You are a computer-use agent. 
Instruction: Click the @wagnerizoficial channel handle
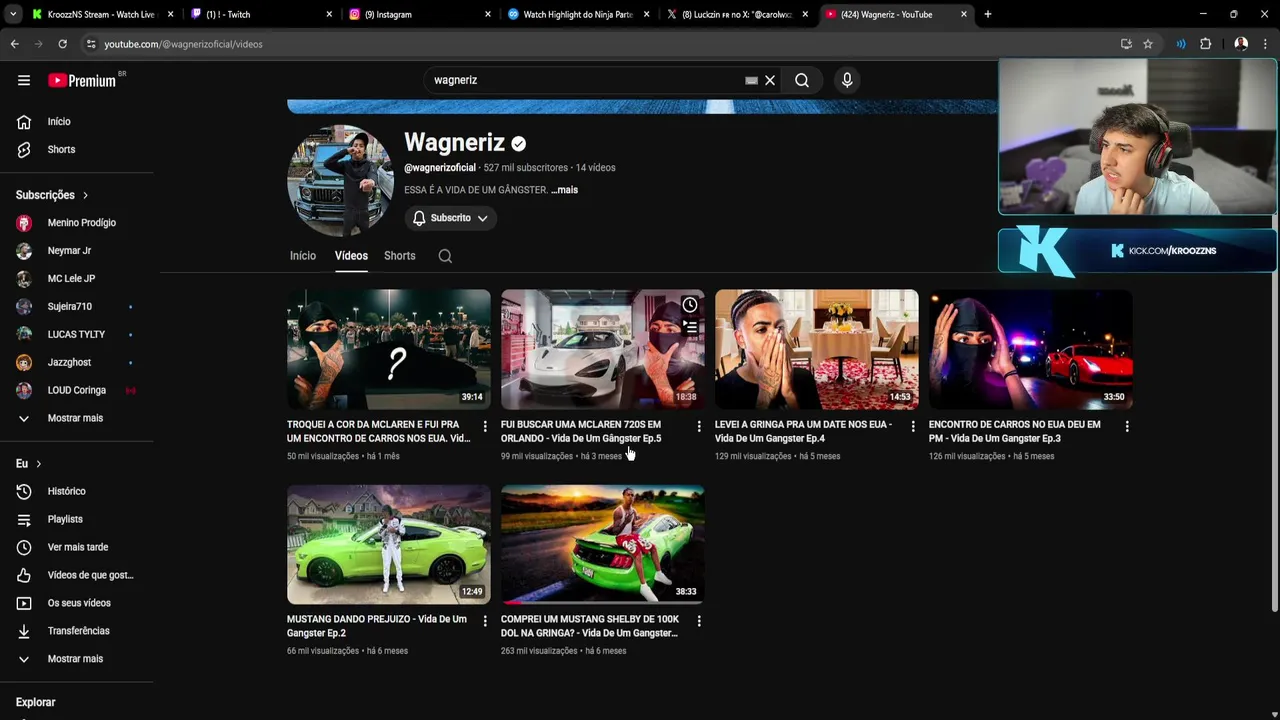click(440, 168)
